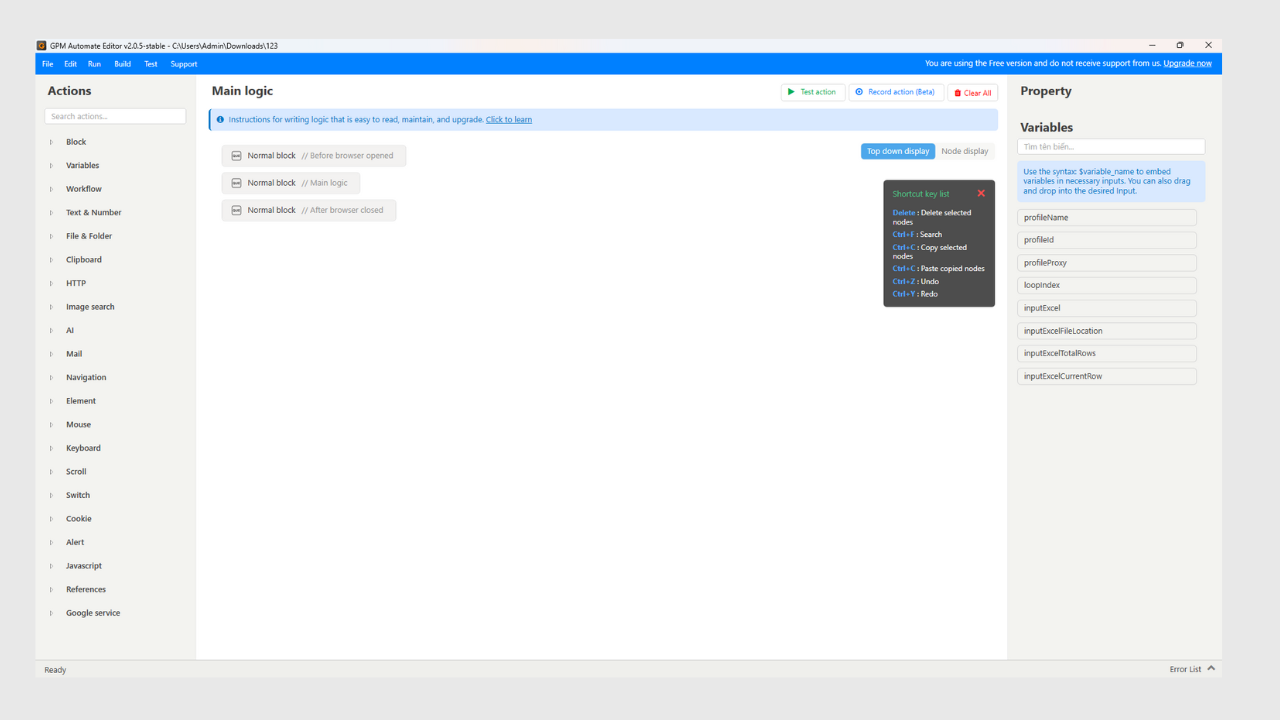Image resolution: width=1280 pixels, height=720 pixels.
Task: Open the Run menu
Action: pyautogui.click(x=94, y=63)
